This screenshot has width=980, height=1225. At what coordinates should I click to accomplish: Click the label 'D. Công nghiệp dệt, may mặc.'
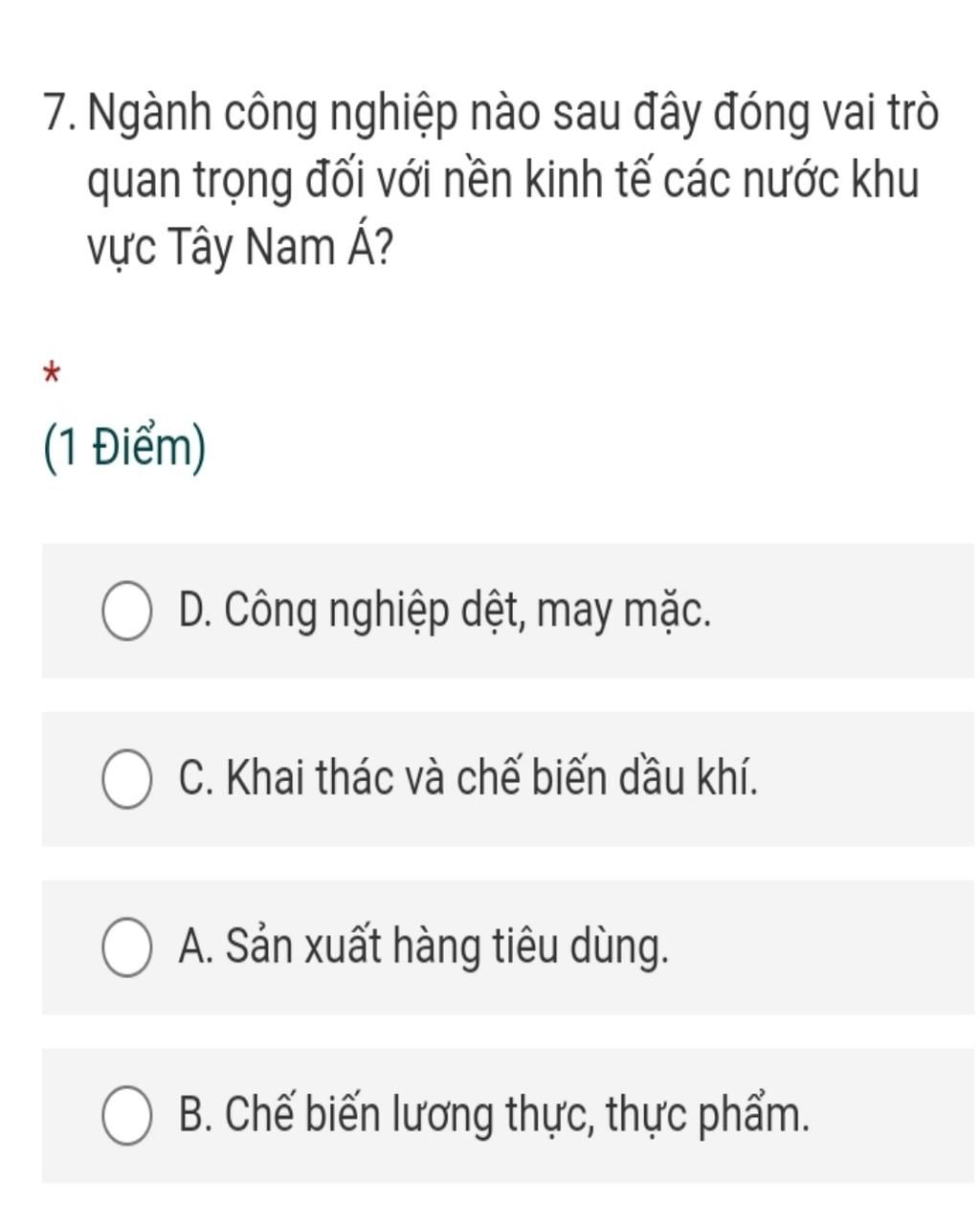[445, 612]
